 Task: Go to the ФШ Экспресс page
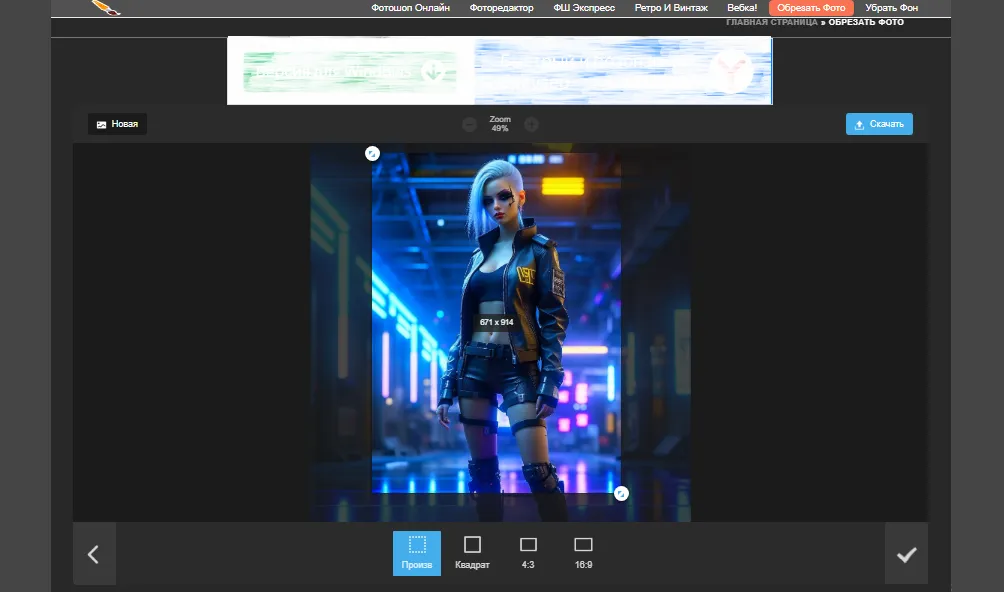point(584,8)
